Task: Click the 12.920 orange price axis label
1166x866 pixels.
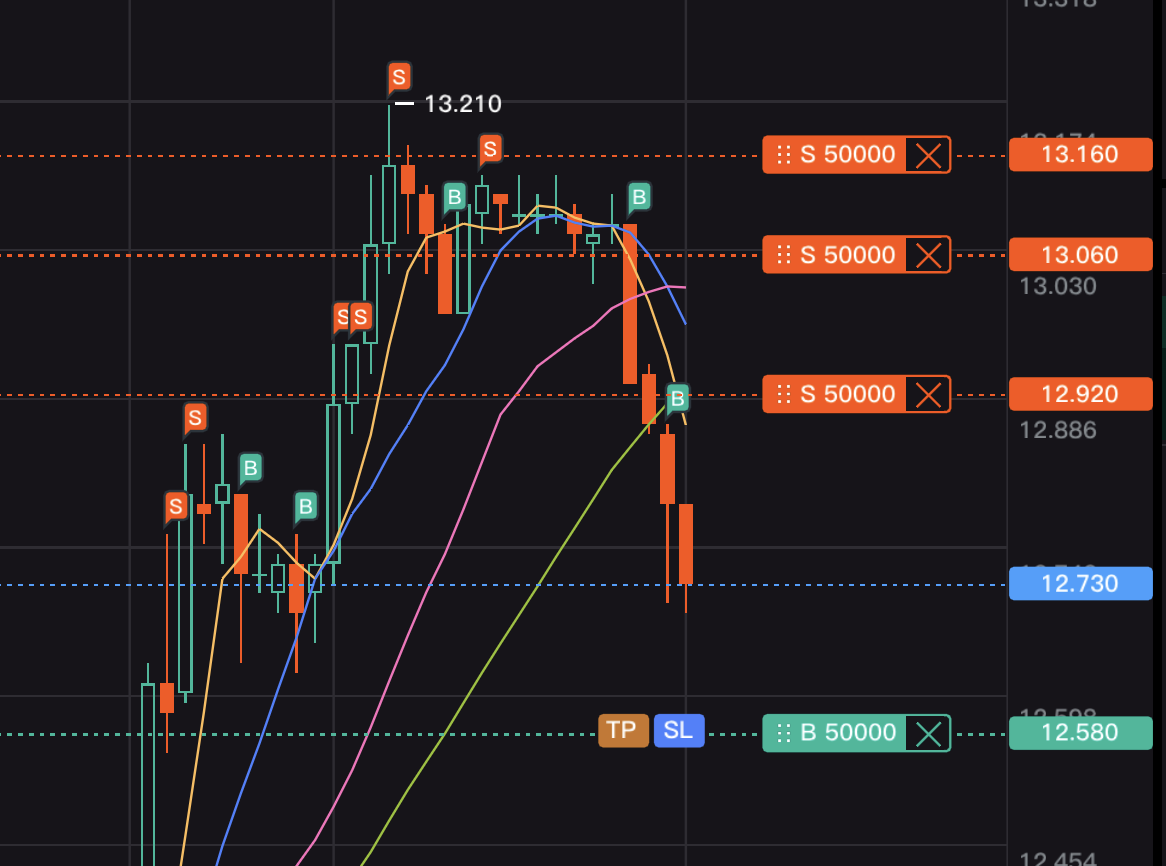Action: (1080, 394)
